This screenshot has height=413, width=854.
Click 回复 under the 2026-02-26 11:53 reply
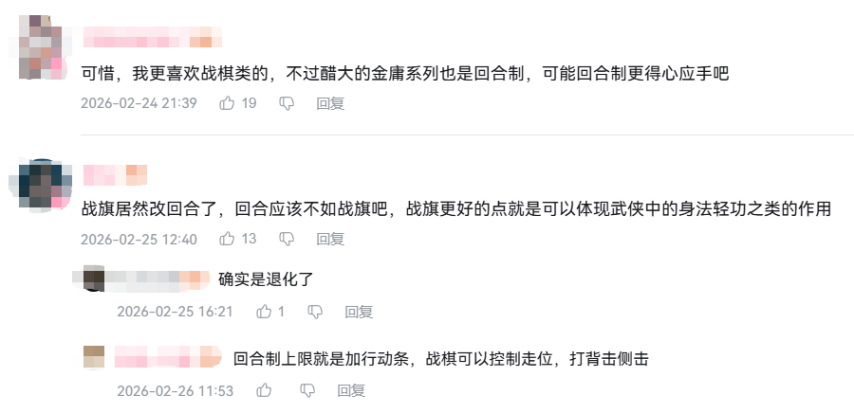[359, 391]
